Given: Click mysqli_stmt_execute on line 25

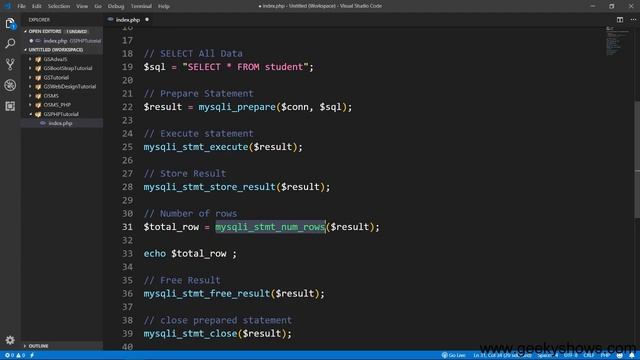Looking at the screenshot, I should coord(196,147).
